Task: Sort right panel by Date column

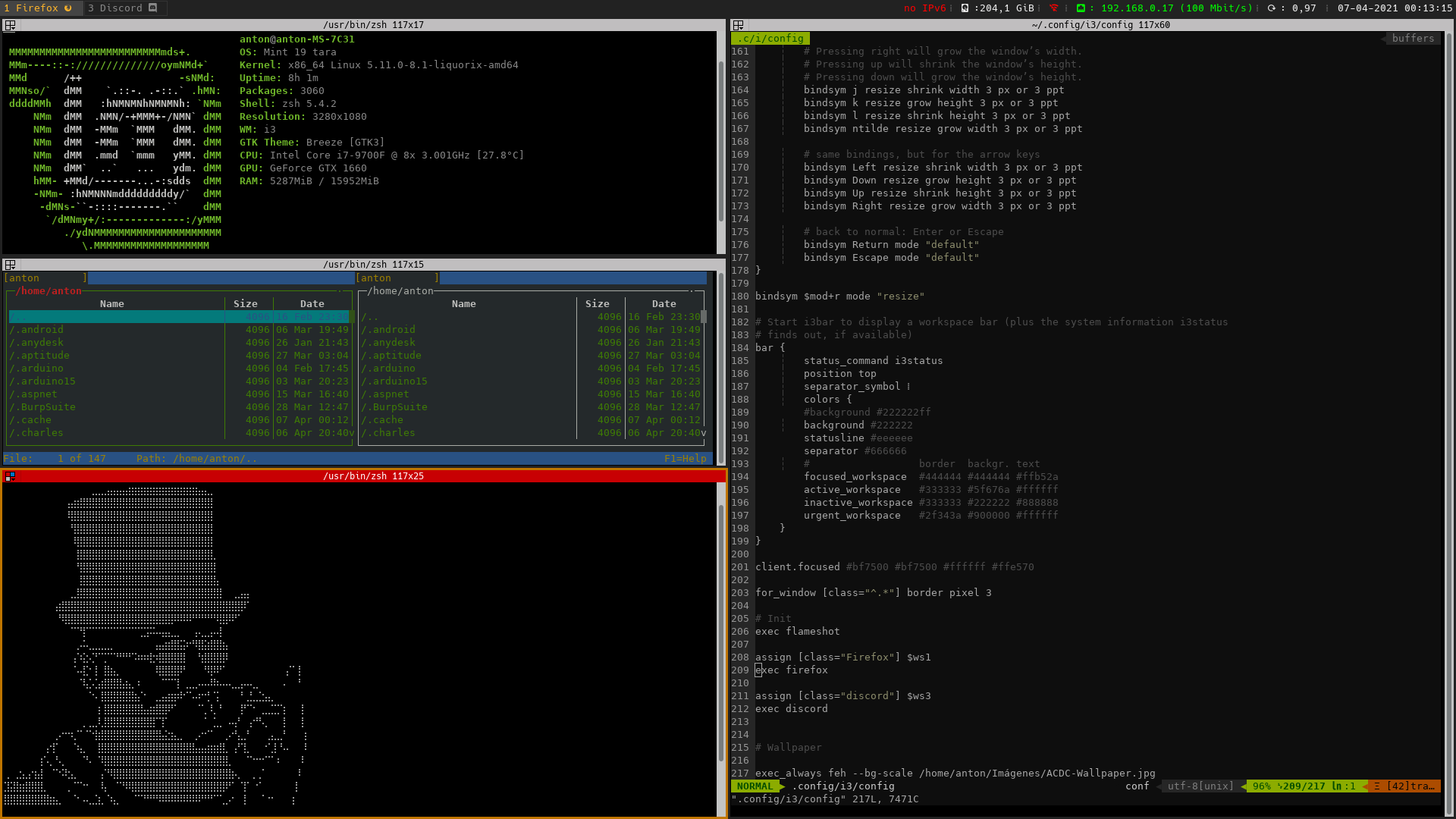Action: [x=664, y=304]
